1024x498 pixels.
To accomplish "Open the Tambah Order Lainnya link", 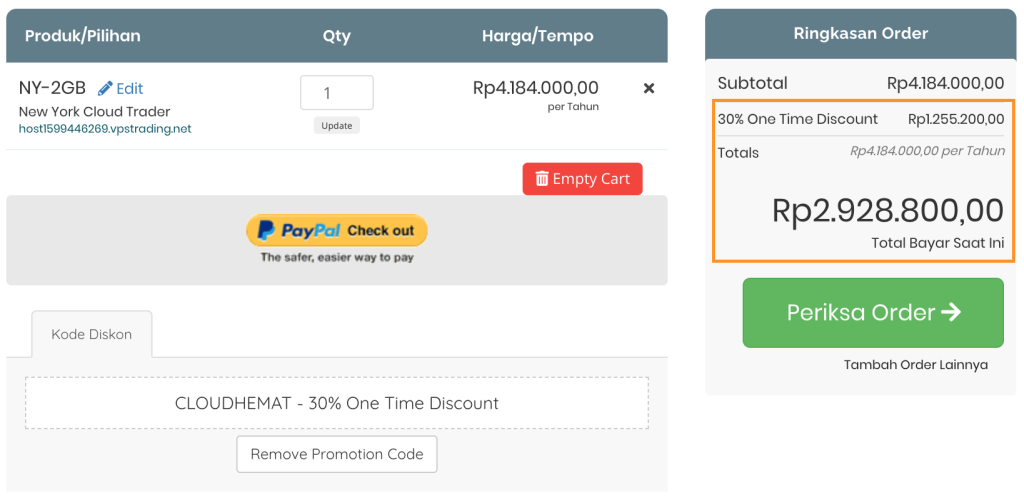I will (915, 365).
